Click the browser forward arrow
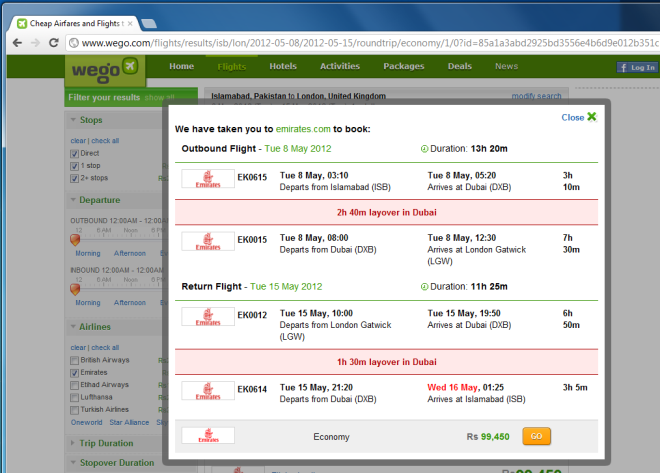Viewport: 660px width, 473px height. click(35, 43)
